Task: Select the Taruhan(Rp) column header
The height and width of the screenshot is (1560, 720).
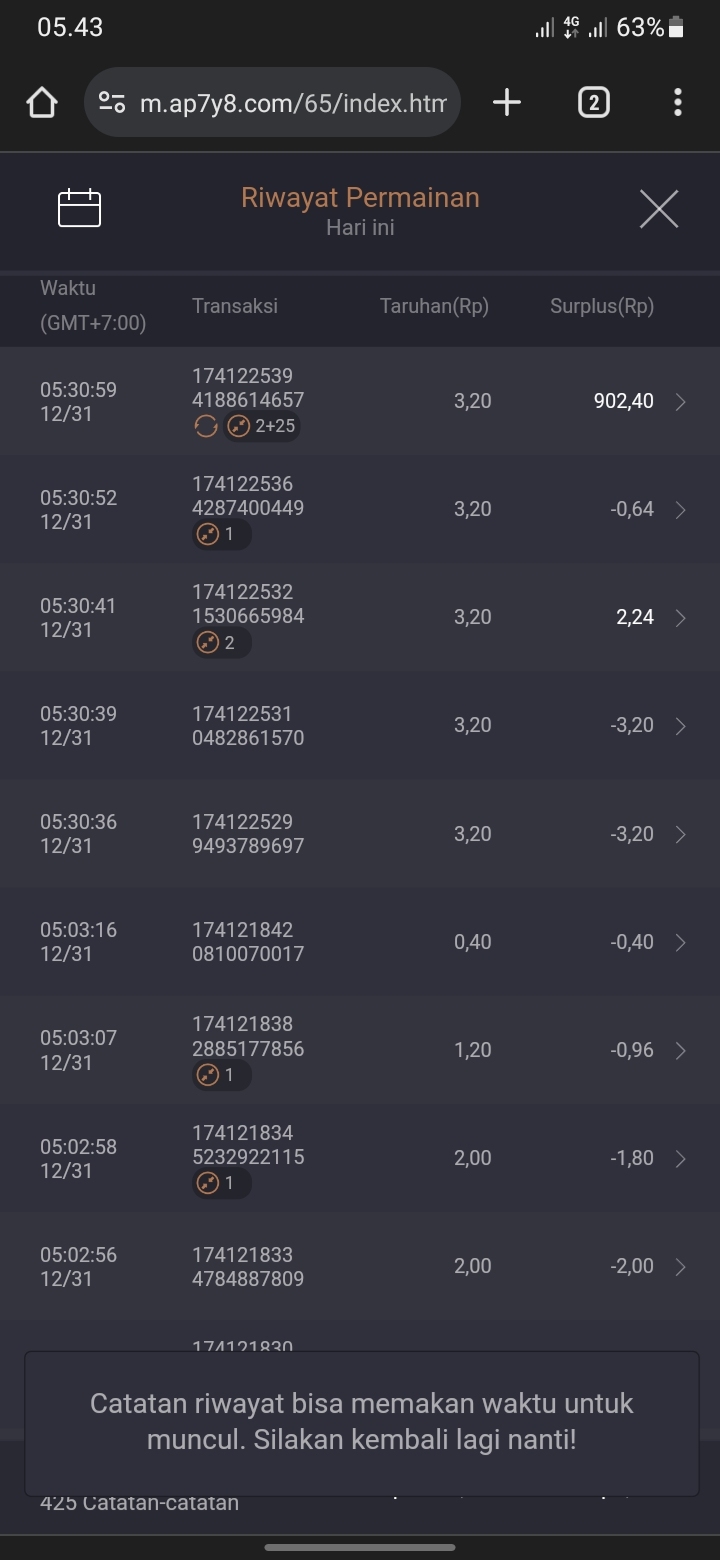Action: coord(434,307)
